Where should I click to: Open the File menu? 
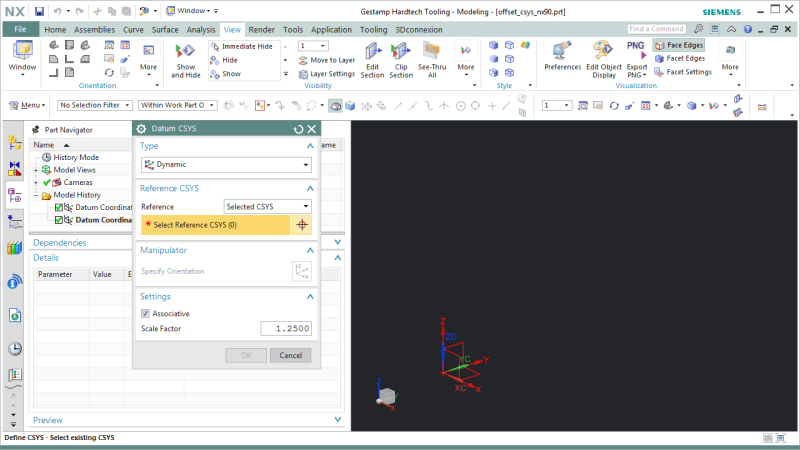pyautogui.click(x=20, y=29)
